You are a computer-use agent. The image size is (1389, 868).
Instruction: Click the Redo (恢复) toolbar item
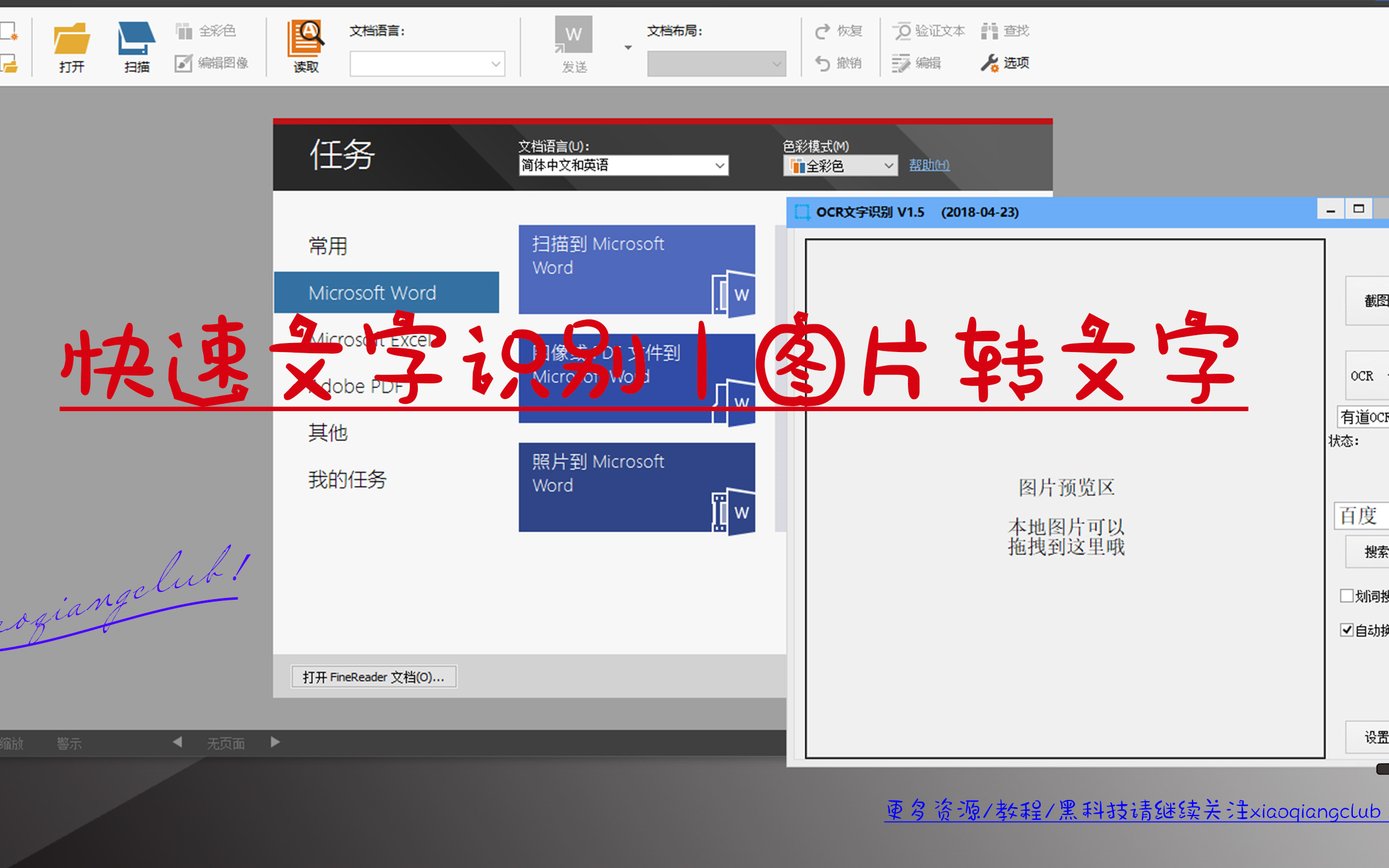coord(839,31)
